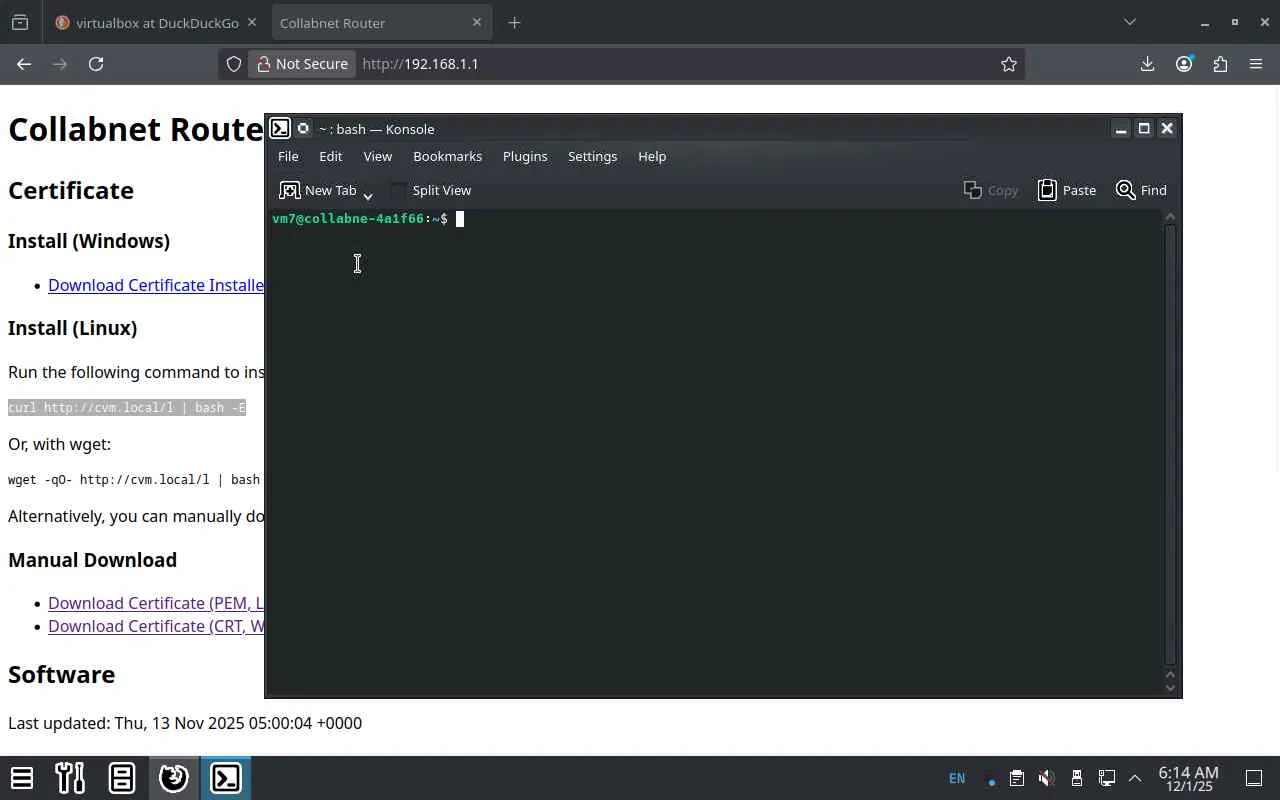Open the Firefox recent browsing view icon

[20, 23]
